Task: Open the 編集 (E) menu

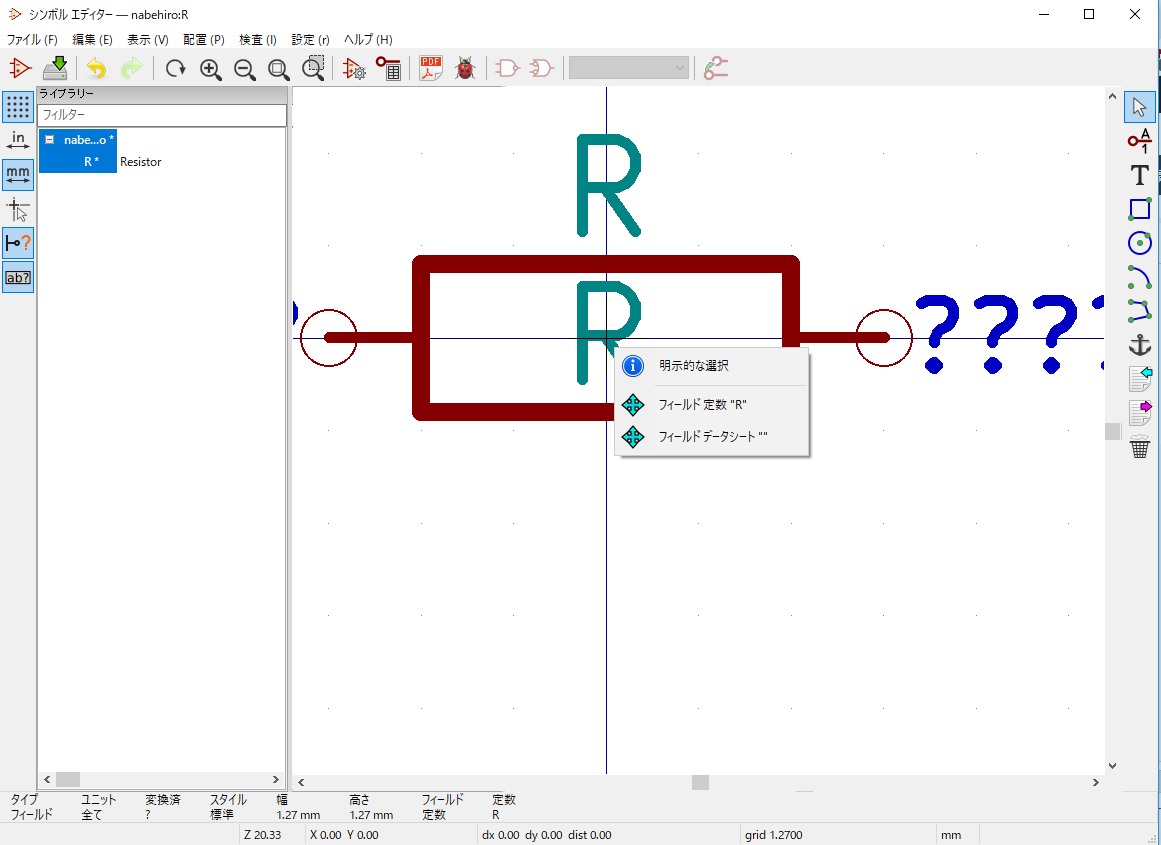Action: 92,39
